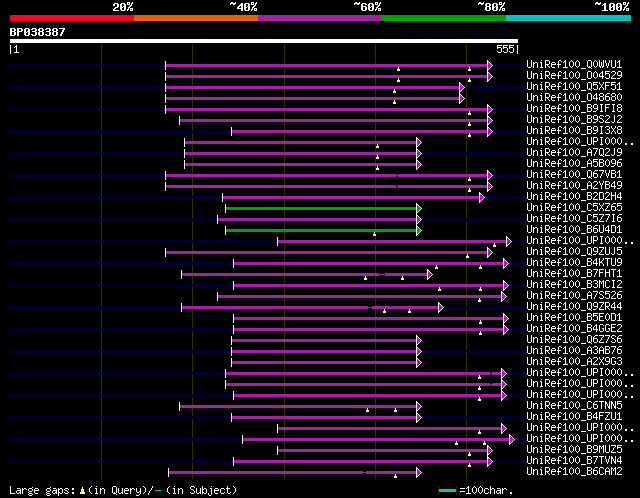Screen dimensions: 640x498
Task: Select the UniRef100_A2YB49 label
Action: (574, 186)
